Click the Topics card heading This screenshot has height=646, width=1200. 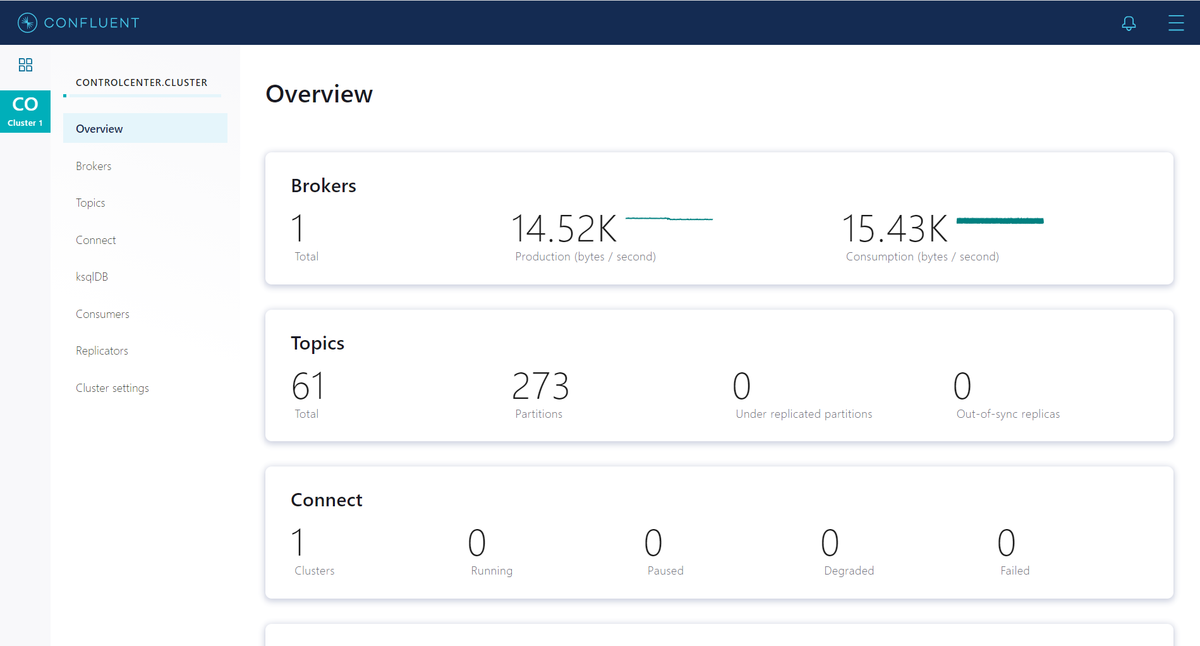pos(318,343)
